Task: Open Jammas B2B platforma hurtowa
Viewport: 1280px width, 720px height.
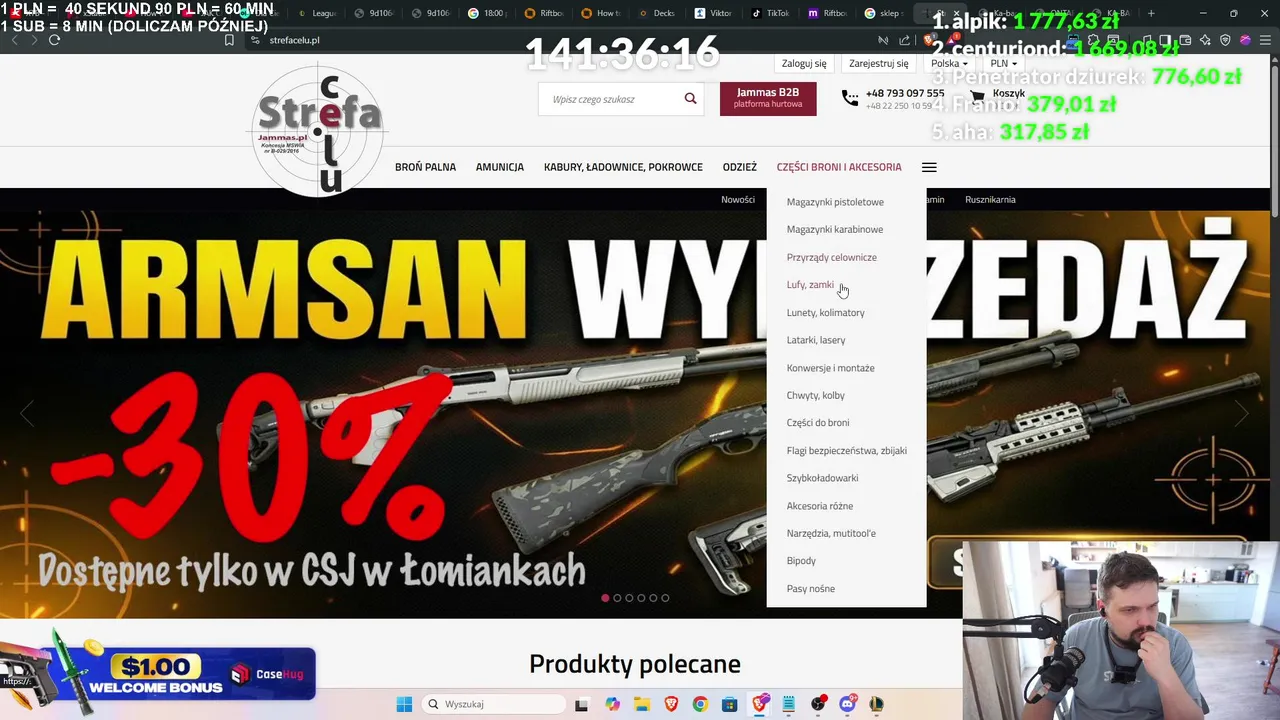Action: [768, 98]
